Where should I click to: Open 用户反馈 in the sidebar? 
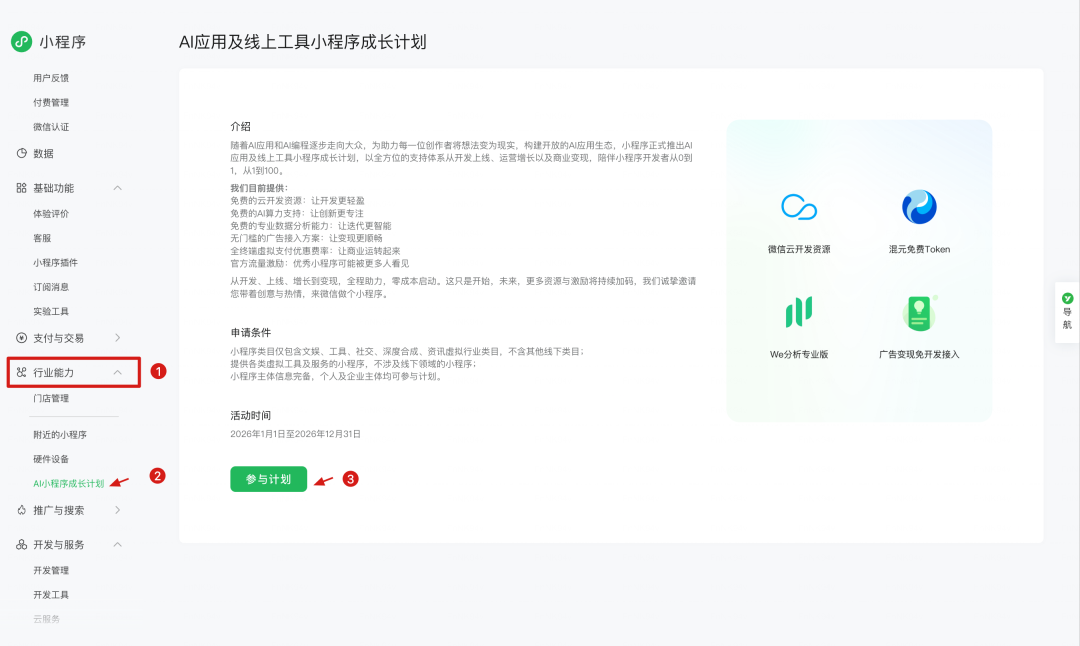[51, 78]
